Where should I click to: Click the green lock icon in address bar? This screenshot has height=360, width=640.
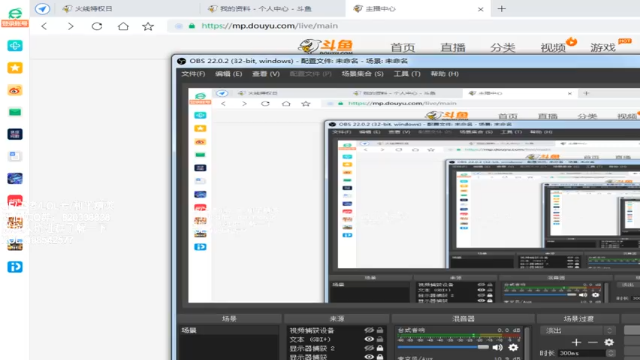(191, 26)
